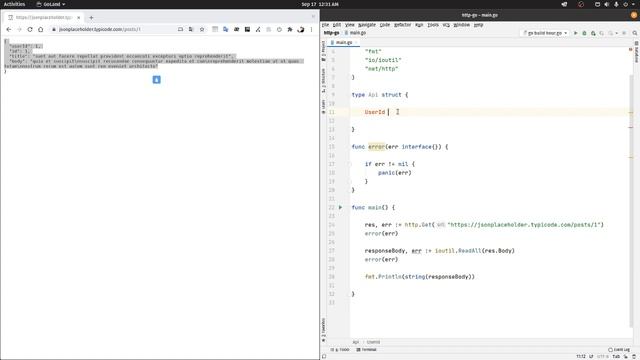
Task: Click the blue JSON formatter button on page
Action: click(156, 80)
